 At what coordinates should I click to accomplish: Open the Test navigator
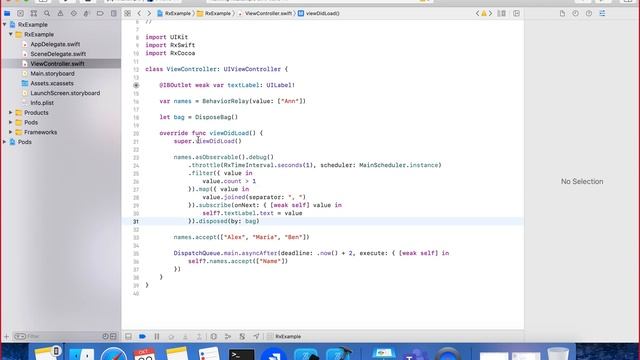point(73,13)
